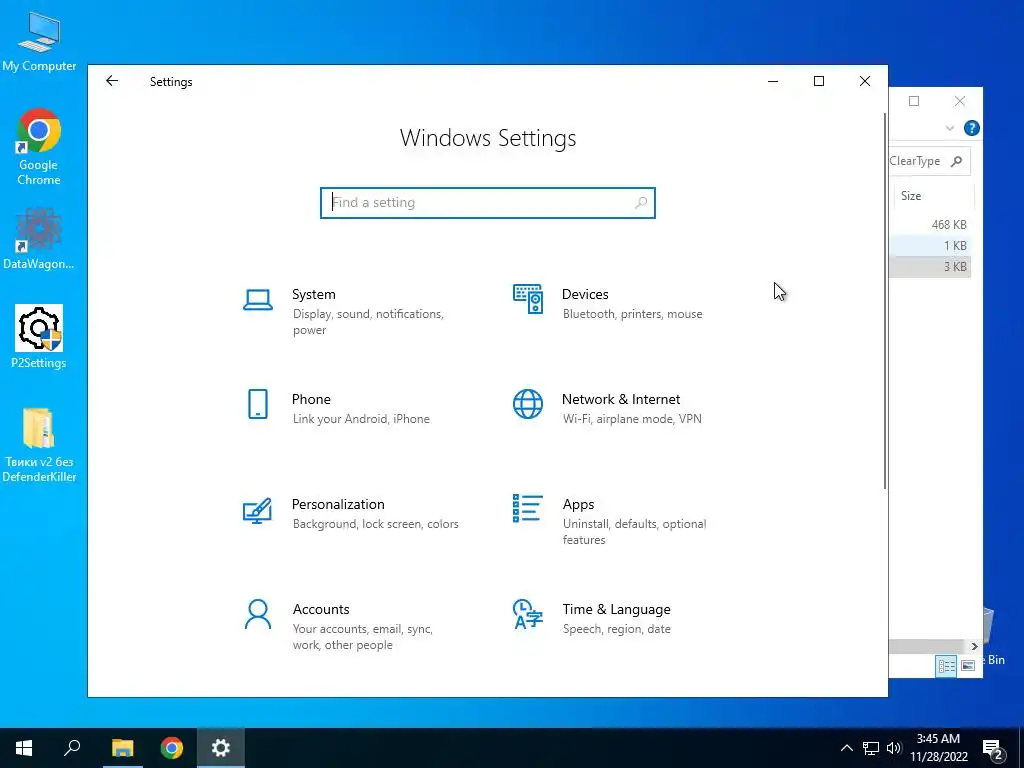Open Devices settings heading
The width and height of the screenshot is (1024, 768).
pos(585,294)
